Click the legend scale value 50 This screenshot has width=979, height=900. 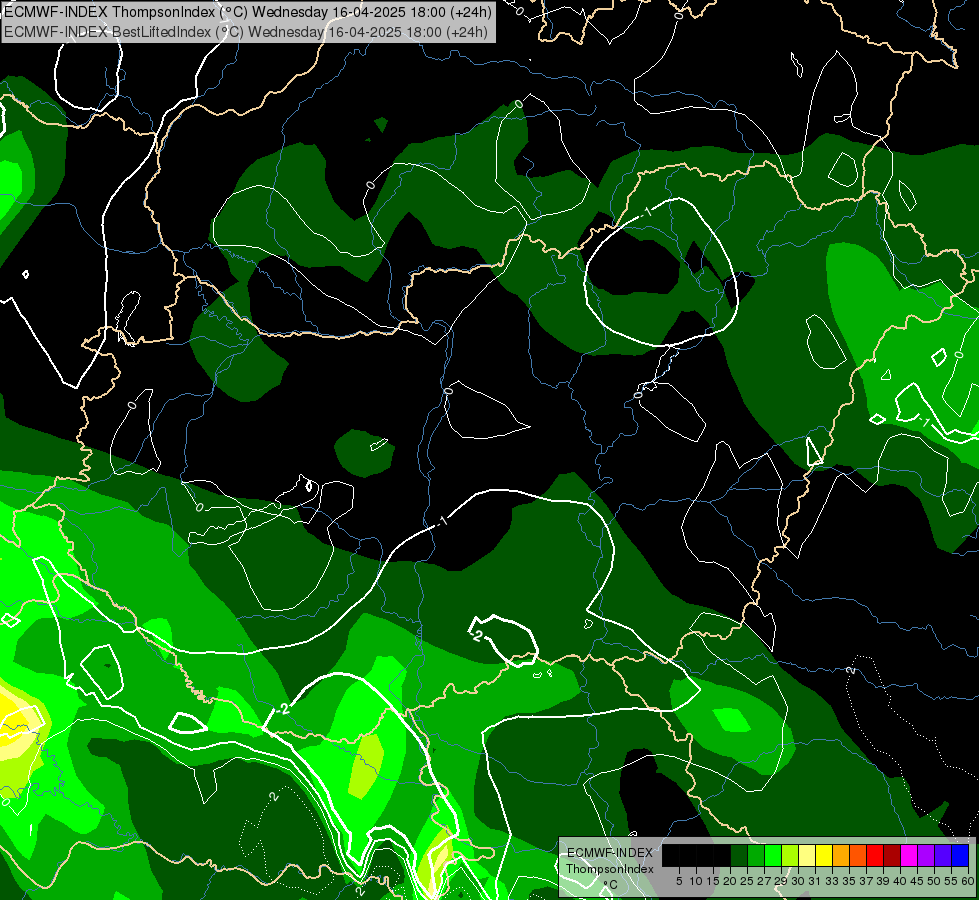coord(934,881)
